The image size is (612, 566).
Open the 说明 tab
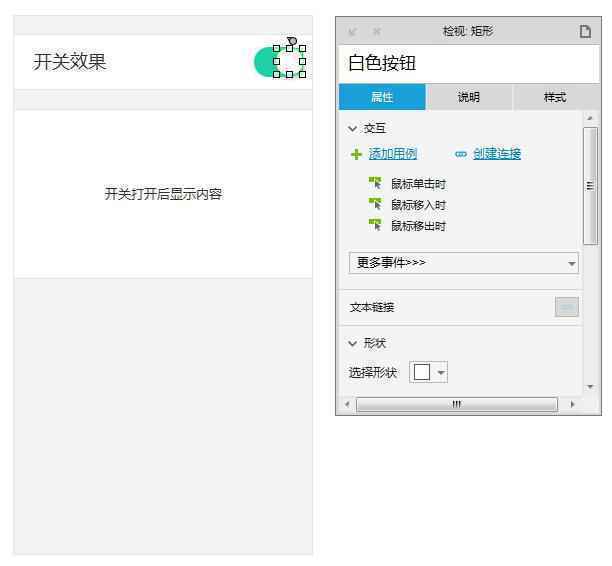468,96
